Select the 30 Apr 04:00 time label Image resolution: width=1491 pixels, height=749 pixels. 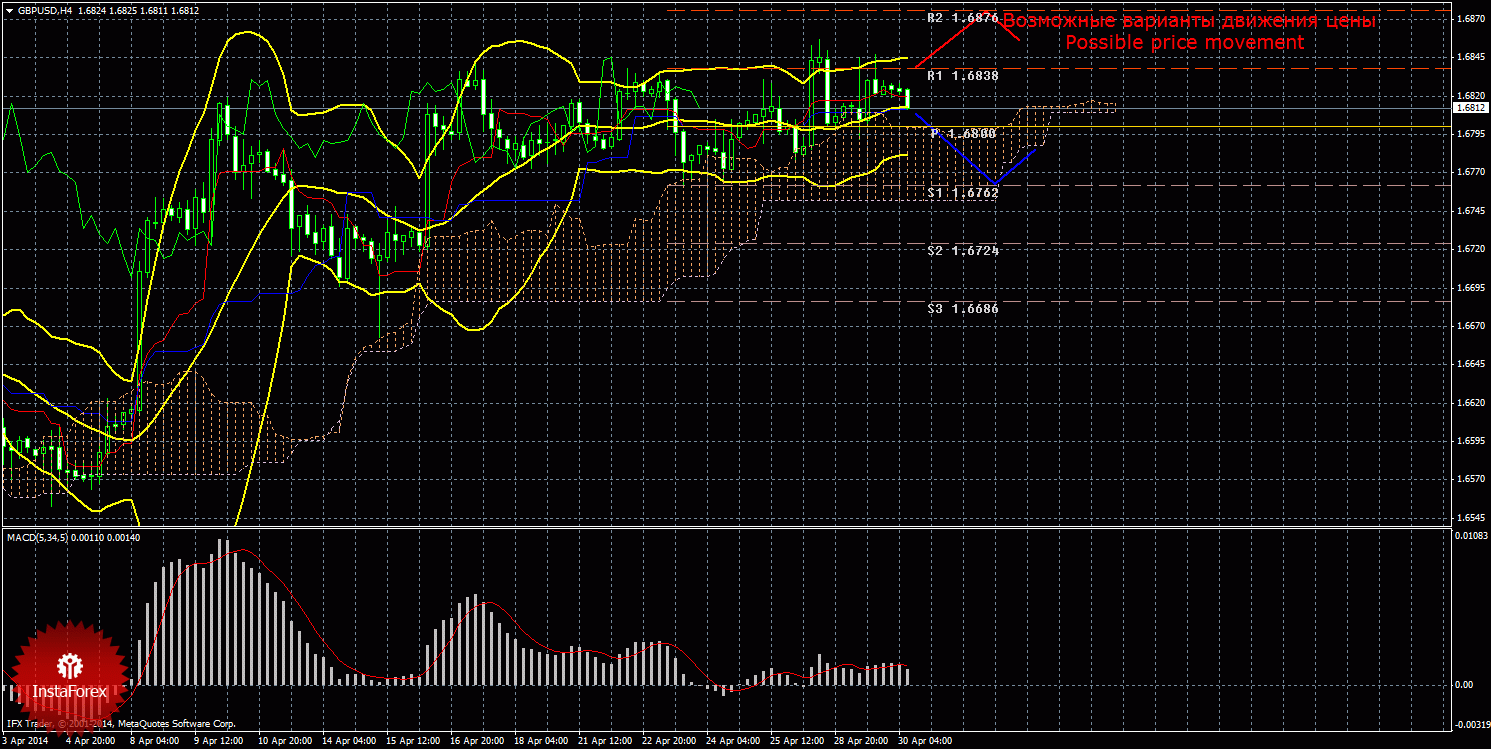click(925, 742)
